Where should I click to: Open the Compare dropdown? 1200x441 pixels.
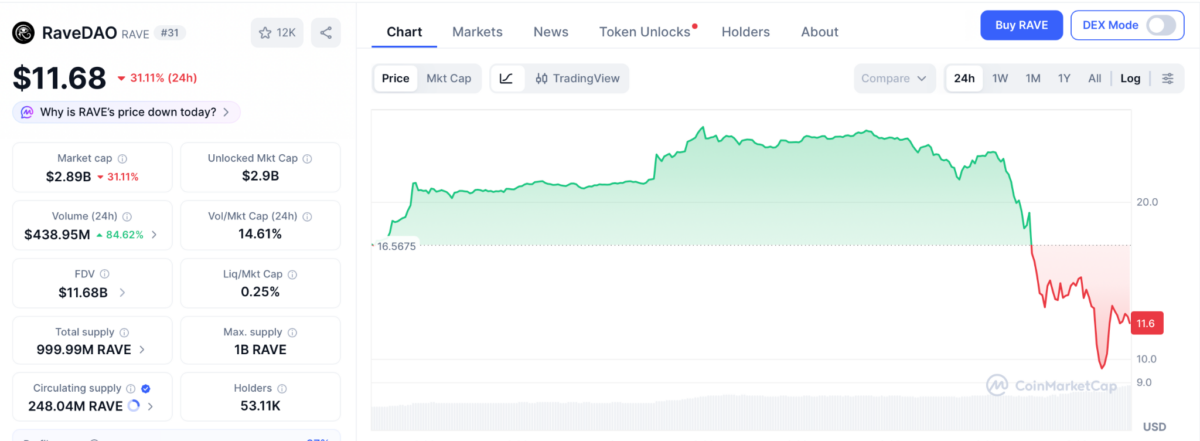click(895, 78)
